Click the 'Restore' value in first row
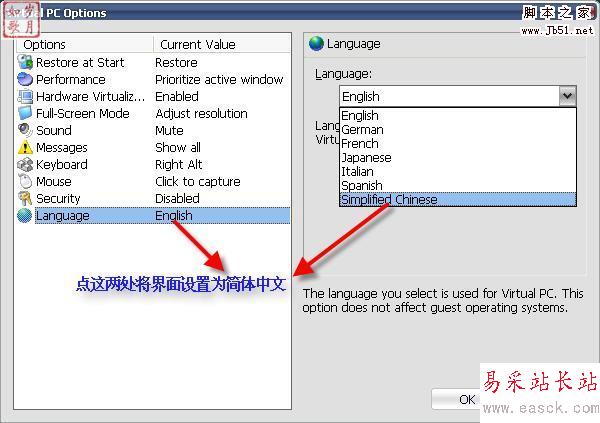The height and width of the screenshot is (423, 600). 176,62
